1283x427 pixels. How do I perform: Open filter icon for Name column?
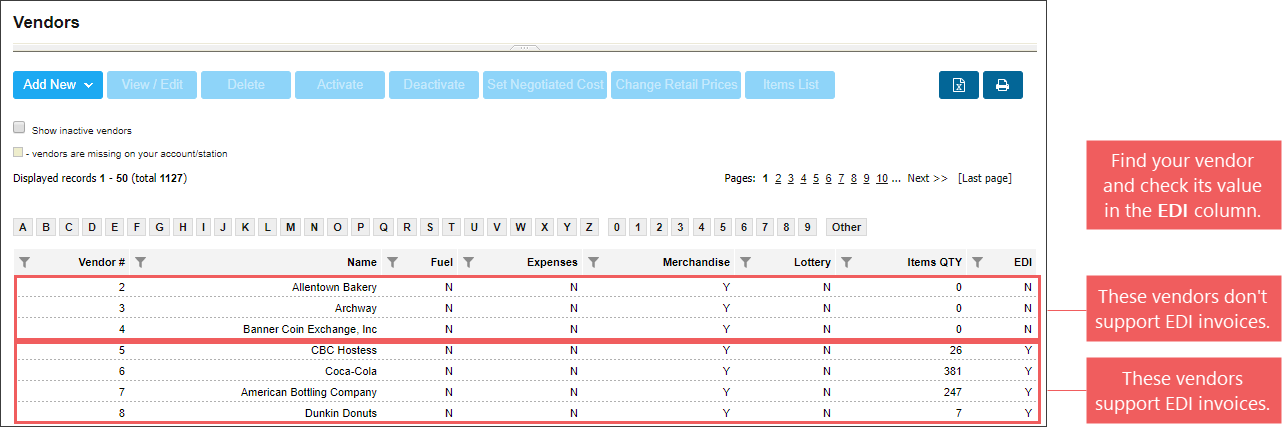click(141, 262)
